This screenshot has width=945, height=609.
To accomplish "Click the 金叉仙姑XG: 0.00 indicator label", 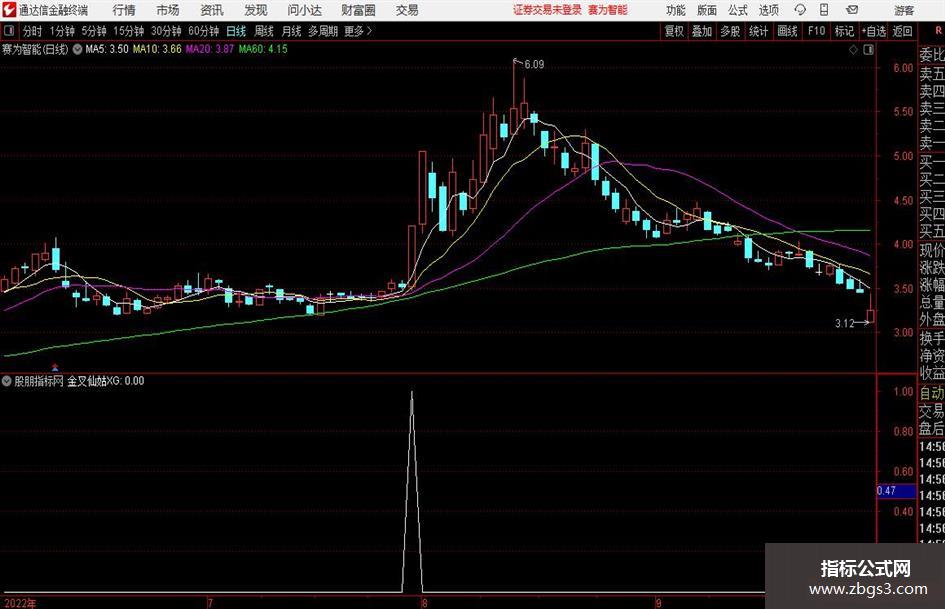I will click(x=105, y=381).
